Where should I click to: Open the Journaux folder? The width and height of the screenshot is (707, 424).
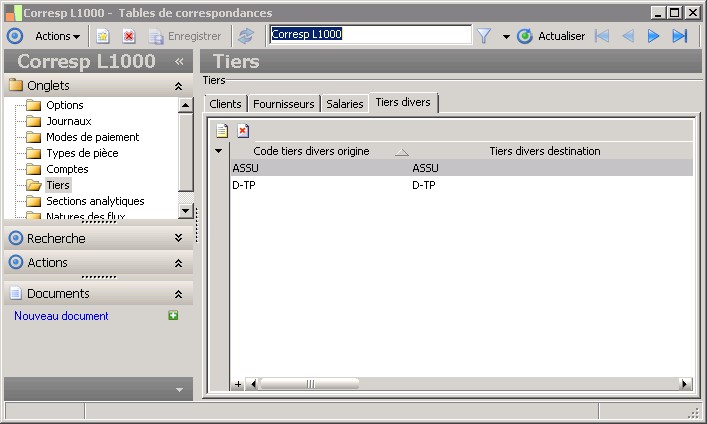[x=69, y=121]
